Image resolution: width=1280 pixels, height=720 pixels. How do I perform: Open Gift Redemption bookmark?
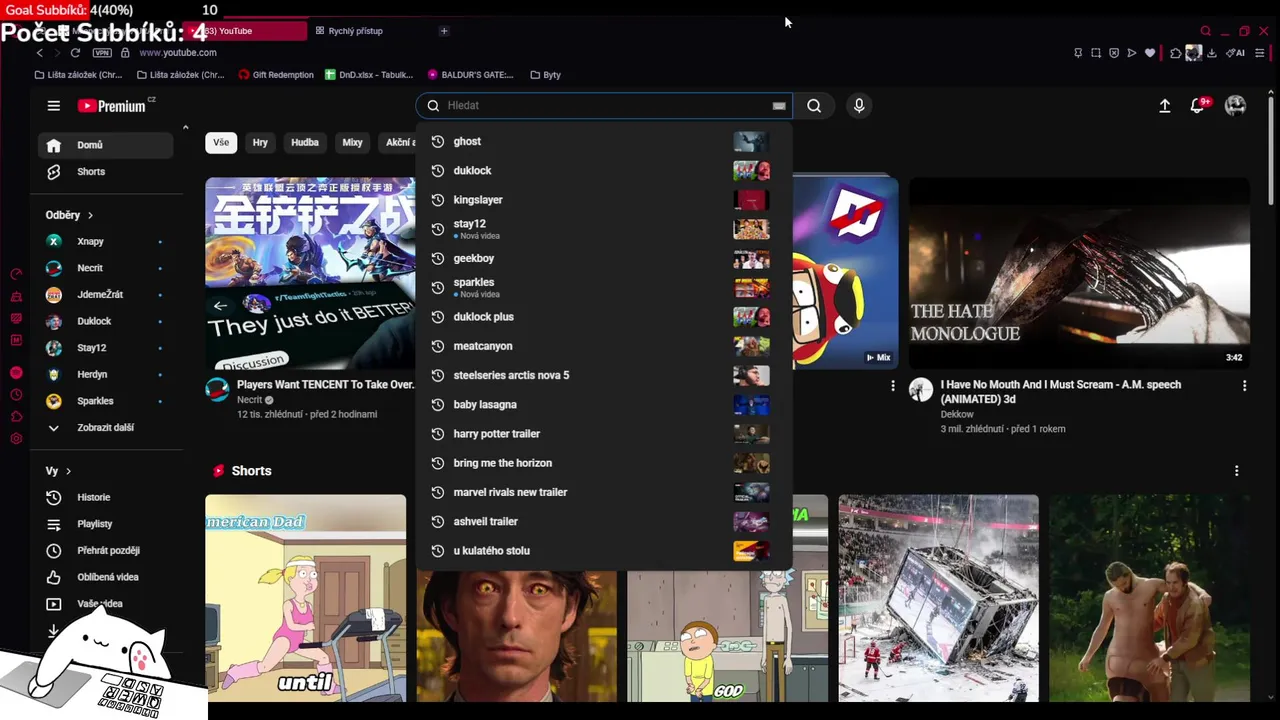[276, 75]
